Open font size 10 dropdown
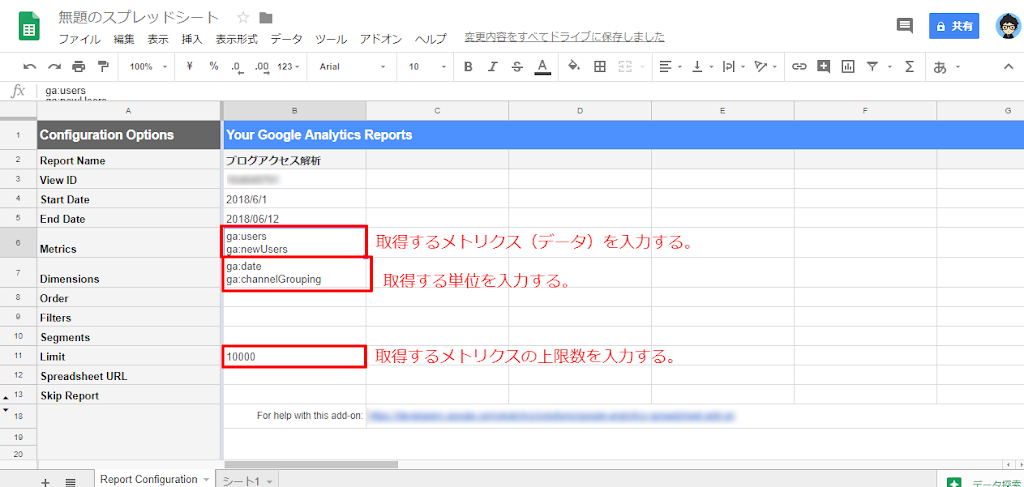This screenshot has width=1024, height=487. [x=427, y=67]
